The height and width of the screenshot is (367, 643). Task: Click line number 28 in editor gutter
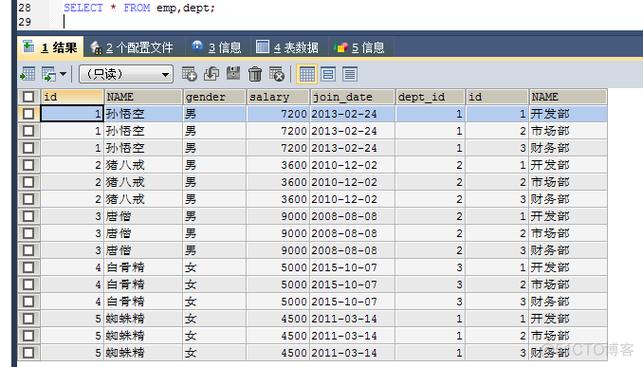tap(25, 7)
